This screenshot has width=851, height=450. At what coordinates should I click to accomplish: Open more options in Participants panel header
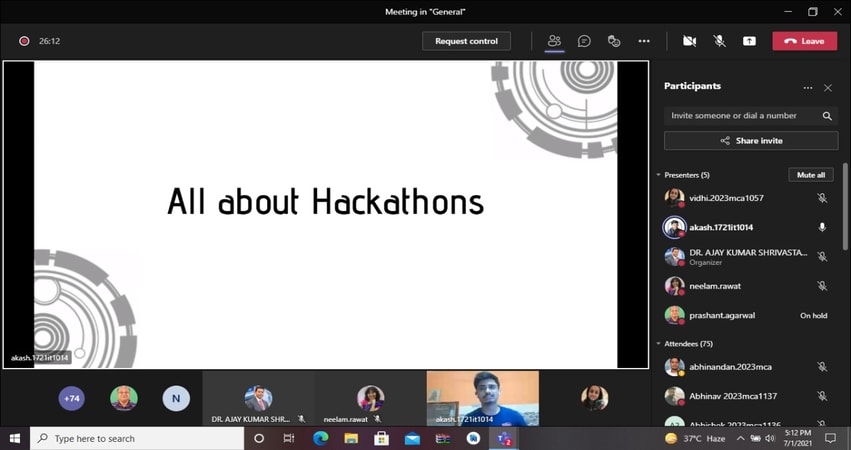tap(808, 88)
